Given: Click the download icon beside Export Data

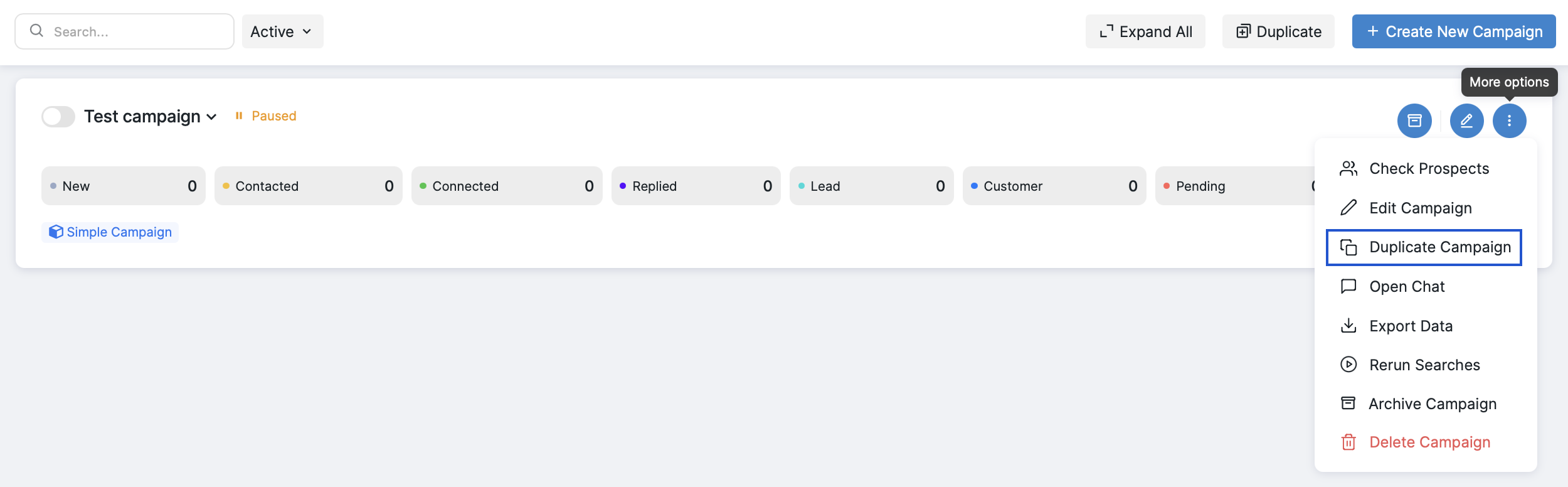Looking at the screenshot, I should point(1348,326).
